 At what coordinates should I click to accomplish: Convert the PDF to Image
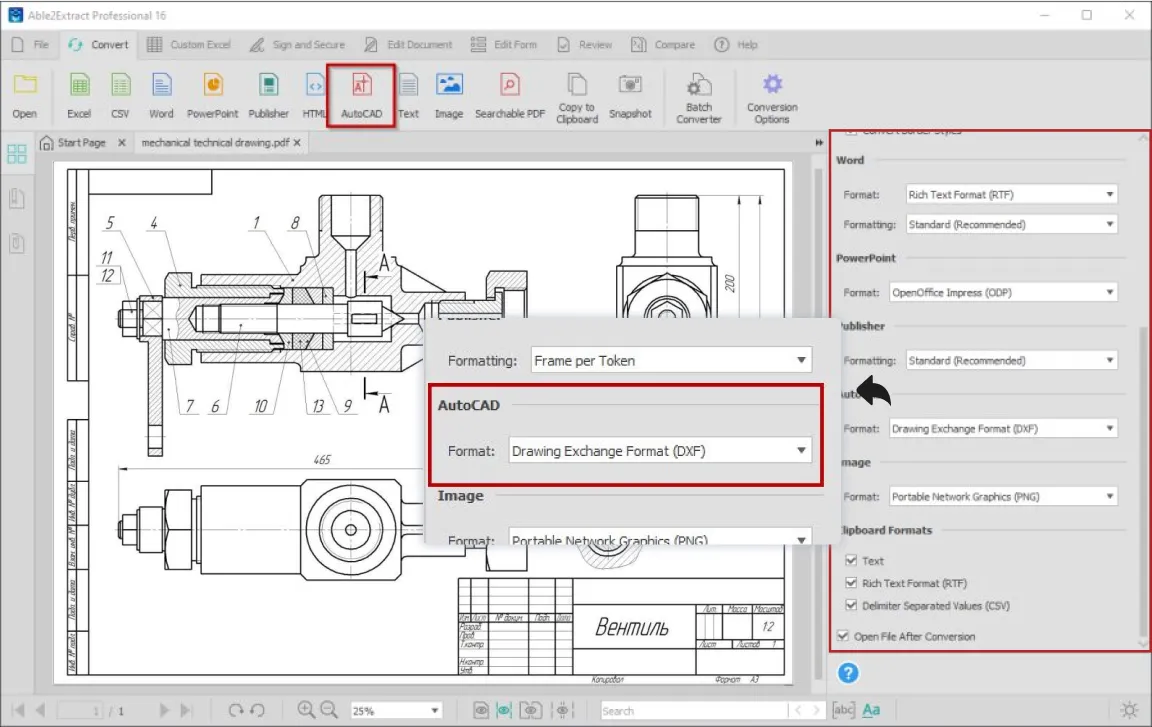[x=449, y=96]
